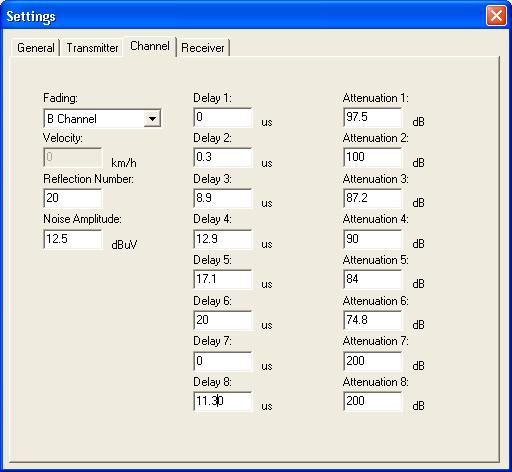
Task: Switch to the Transmitter tab
Action: click(x=92, y=48)
